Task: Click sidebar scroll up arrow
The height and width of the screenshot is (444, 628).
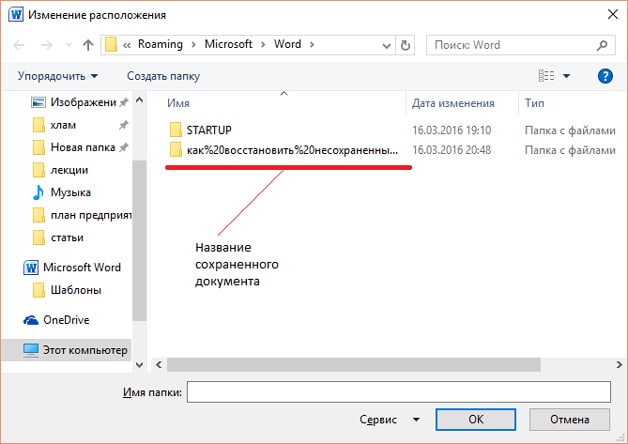Action: 139,100
